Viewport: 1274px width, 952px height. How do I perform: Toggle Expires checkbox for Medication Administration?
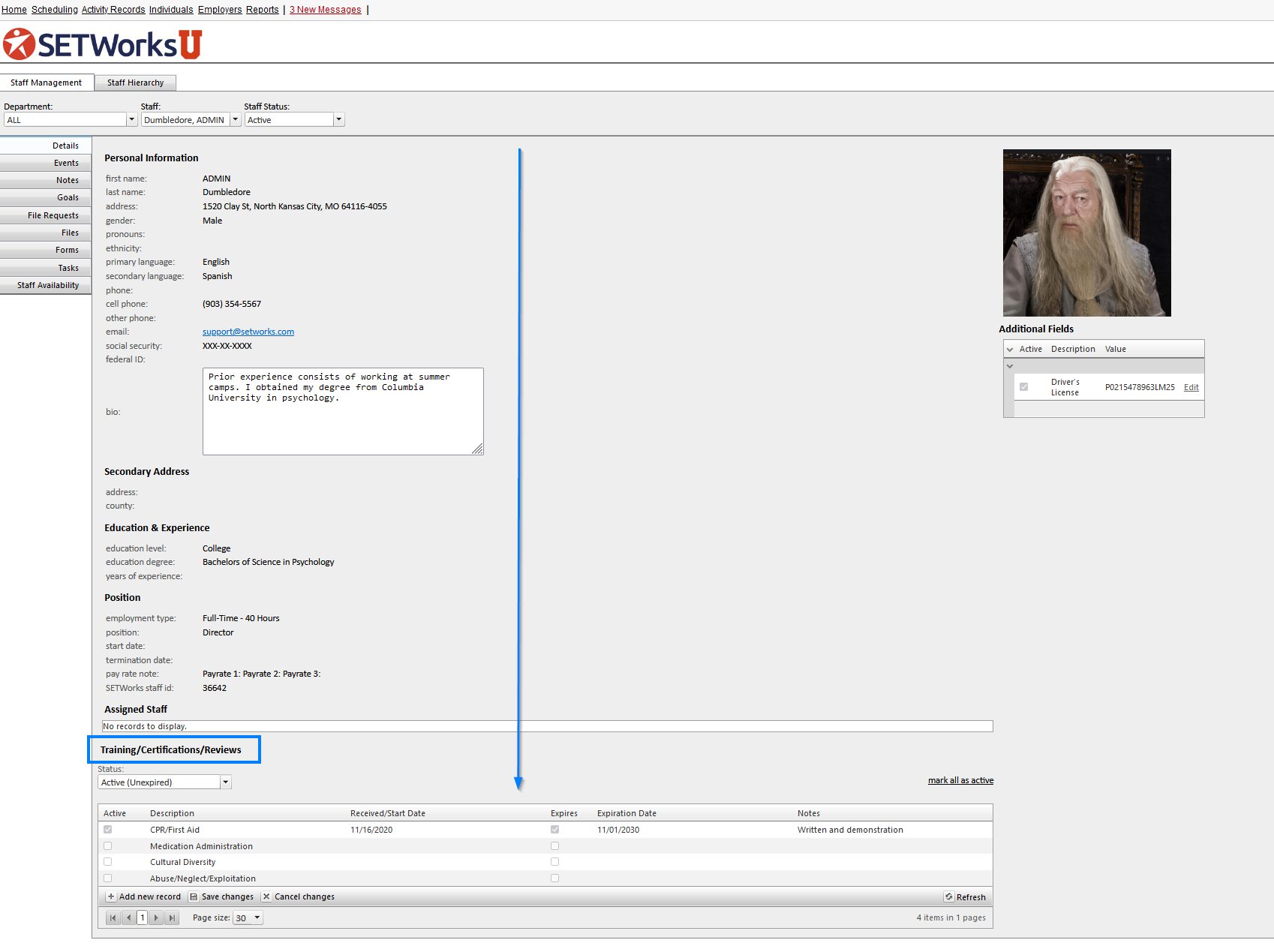[555, 846]
